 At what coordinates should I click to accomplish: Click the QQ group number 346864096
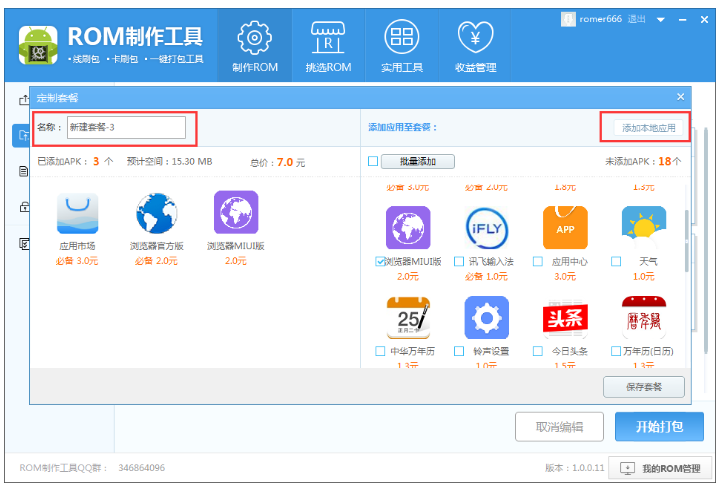(142, 468)
